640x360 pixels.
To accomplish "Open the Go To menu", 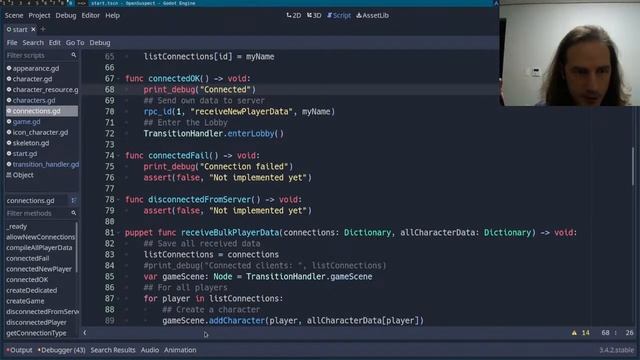I will pos(75,42).
